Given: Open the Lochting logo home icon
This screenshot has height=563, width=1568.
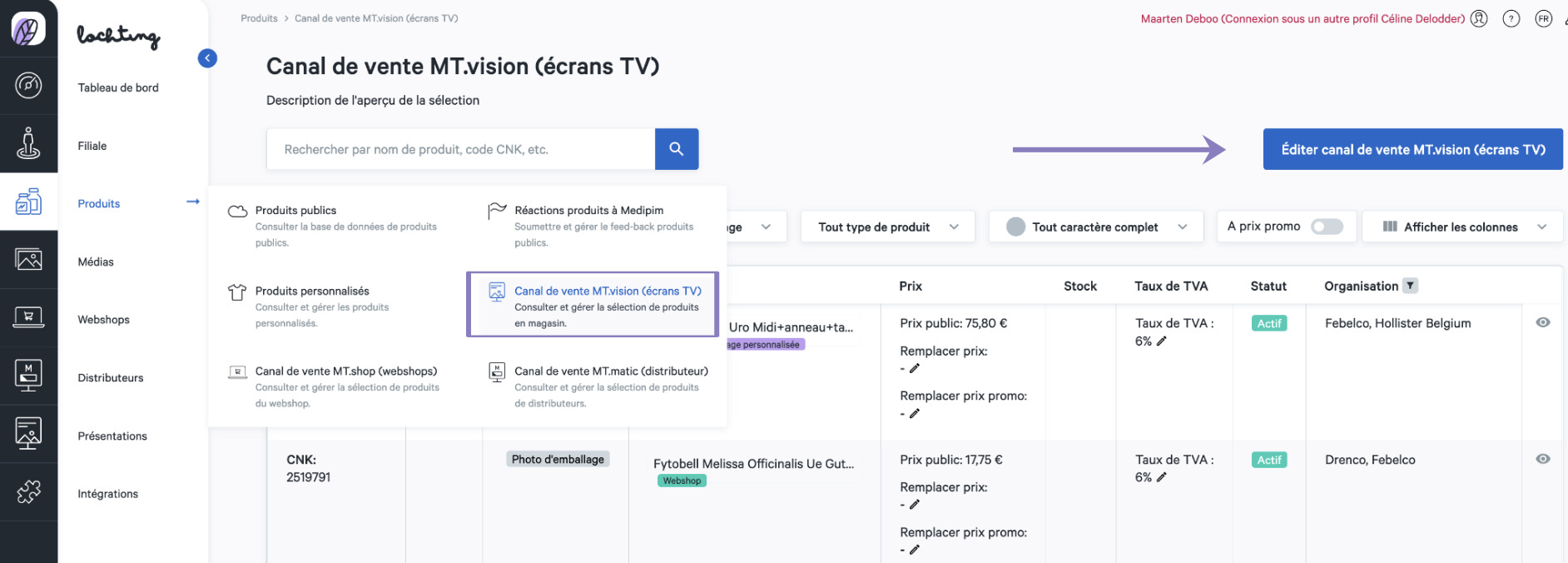Looking at the screenshot, I should tap(28, 29).
